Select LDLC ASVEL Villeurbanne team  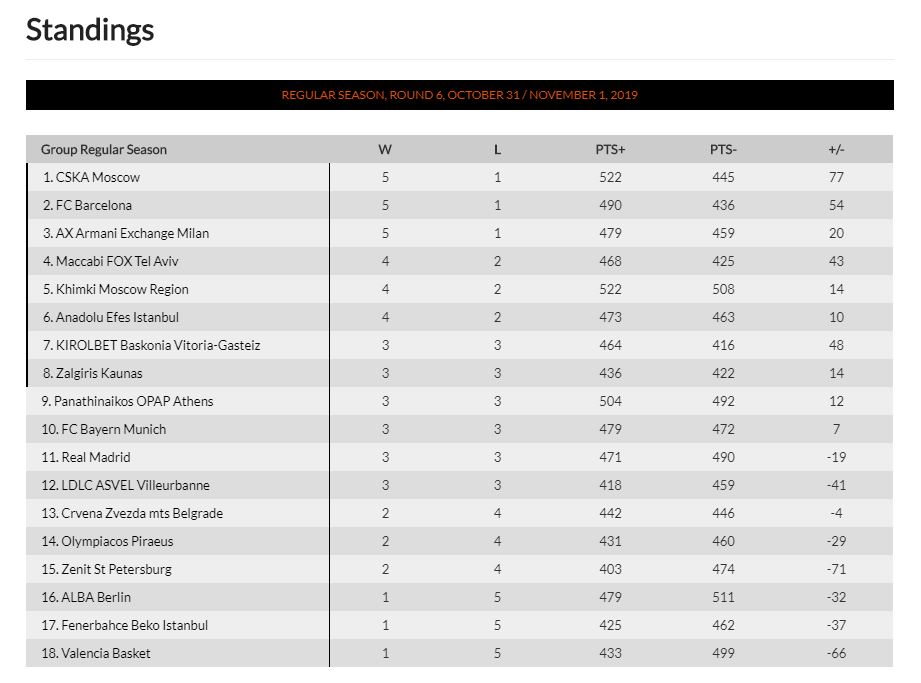(x=135, y=486)
